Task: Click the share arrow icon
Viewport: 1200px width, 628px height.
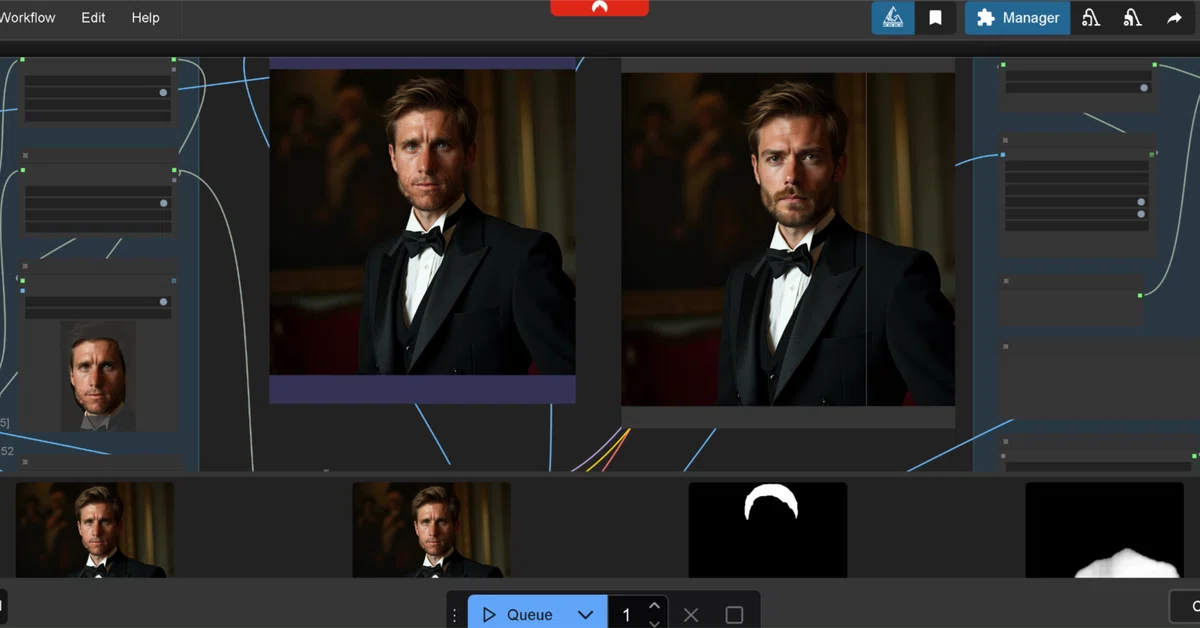Action: point(1174,18)
